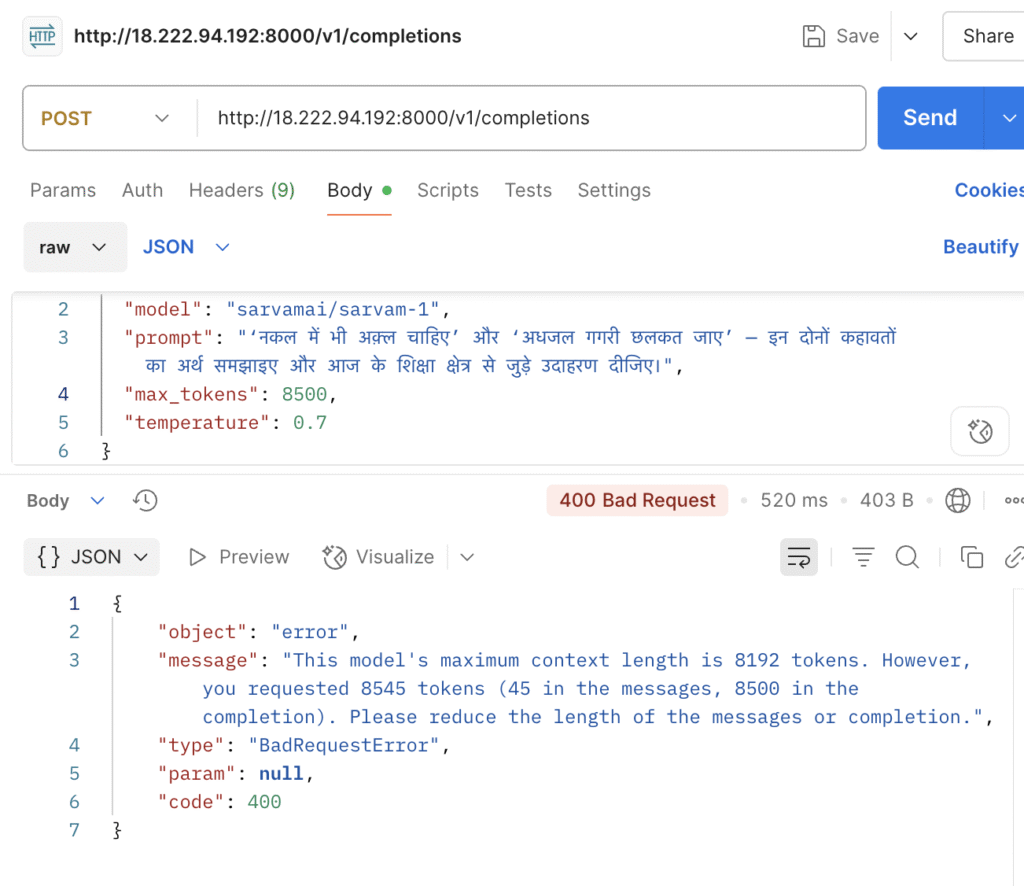1024x886 pixels.
Task: Open the POST method dropdown
Action: 105,118
